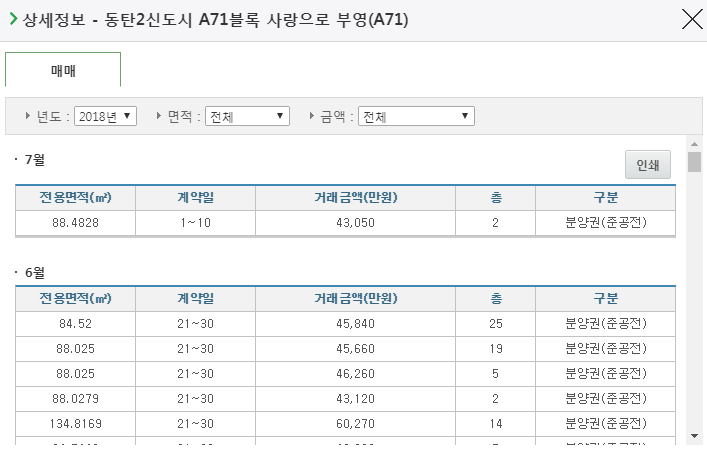Click the floor cell 25
Screen dimensions: 707x462
pyautogui.click(x=496, y=324)
